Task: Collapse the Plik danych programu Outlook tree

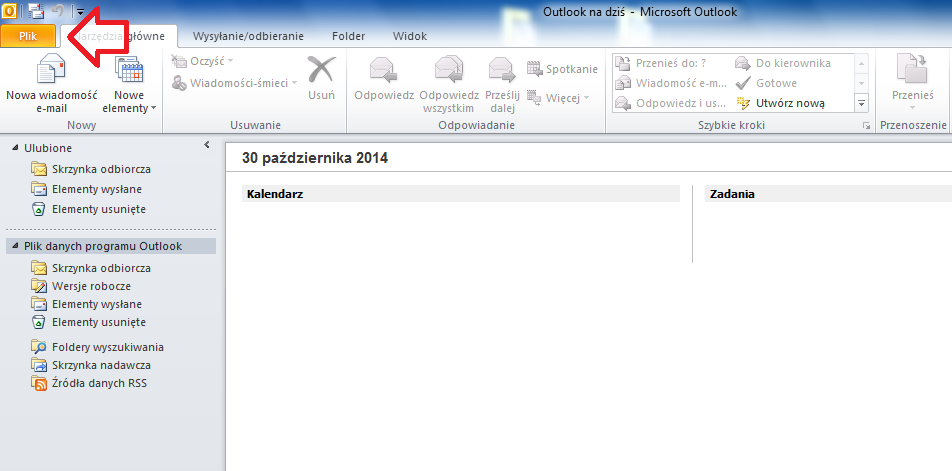Action: tap(15, 246)
